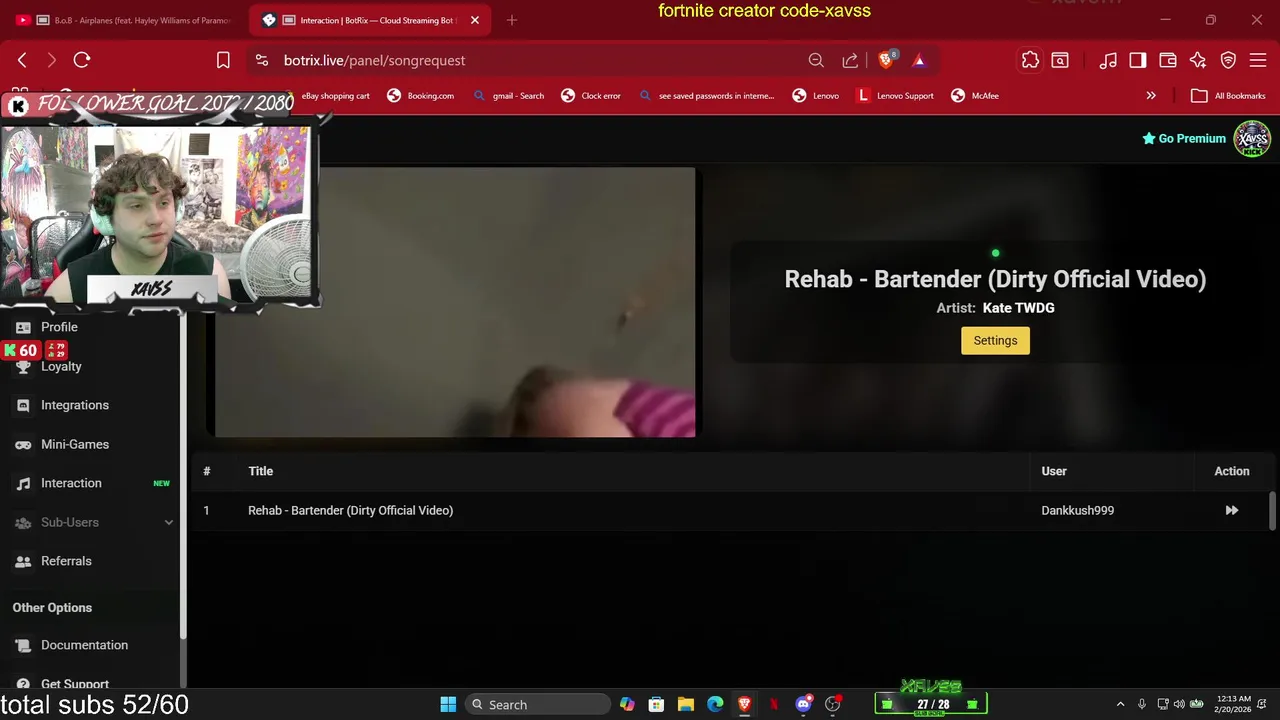Show hidden system tray icons chevron
The image size is (1280, 720).
[1120, 704]
